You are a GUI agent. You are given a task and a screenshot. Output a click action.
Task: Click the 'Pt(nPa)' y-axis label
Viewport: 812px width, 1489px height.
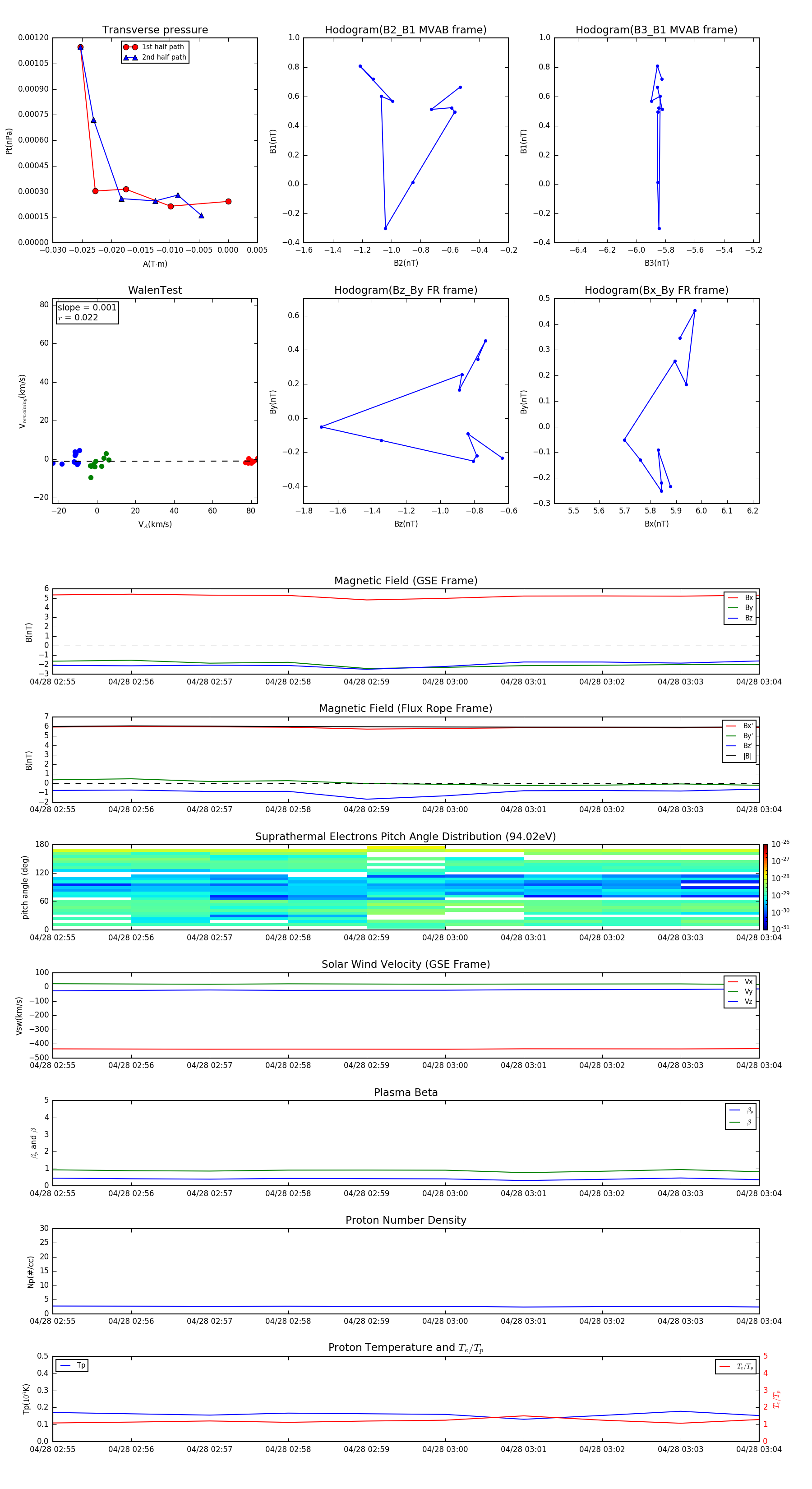[9, 140]
